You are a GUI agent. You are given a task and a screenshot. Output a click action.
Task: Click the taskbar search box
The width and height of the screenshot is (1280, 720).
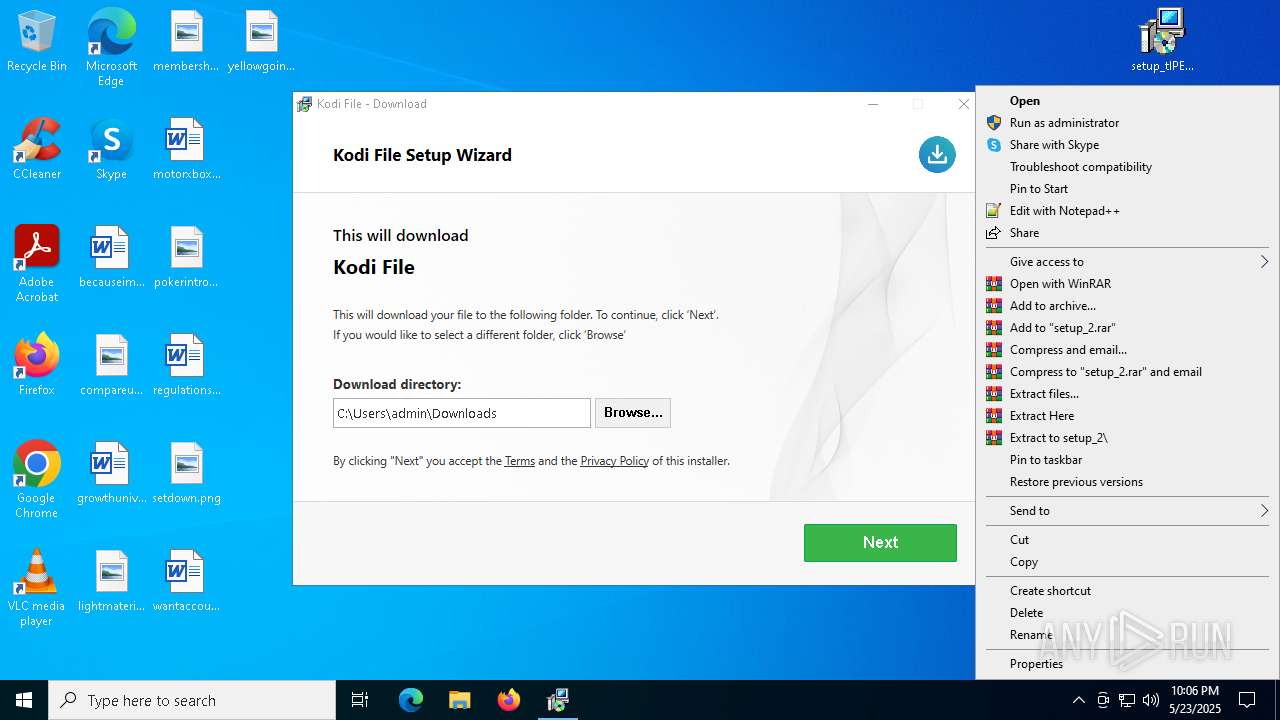[192, 700]
